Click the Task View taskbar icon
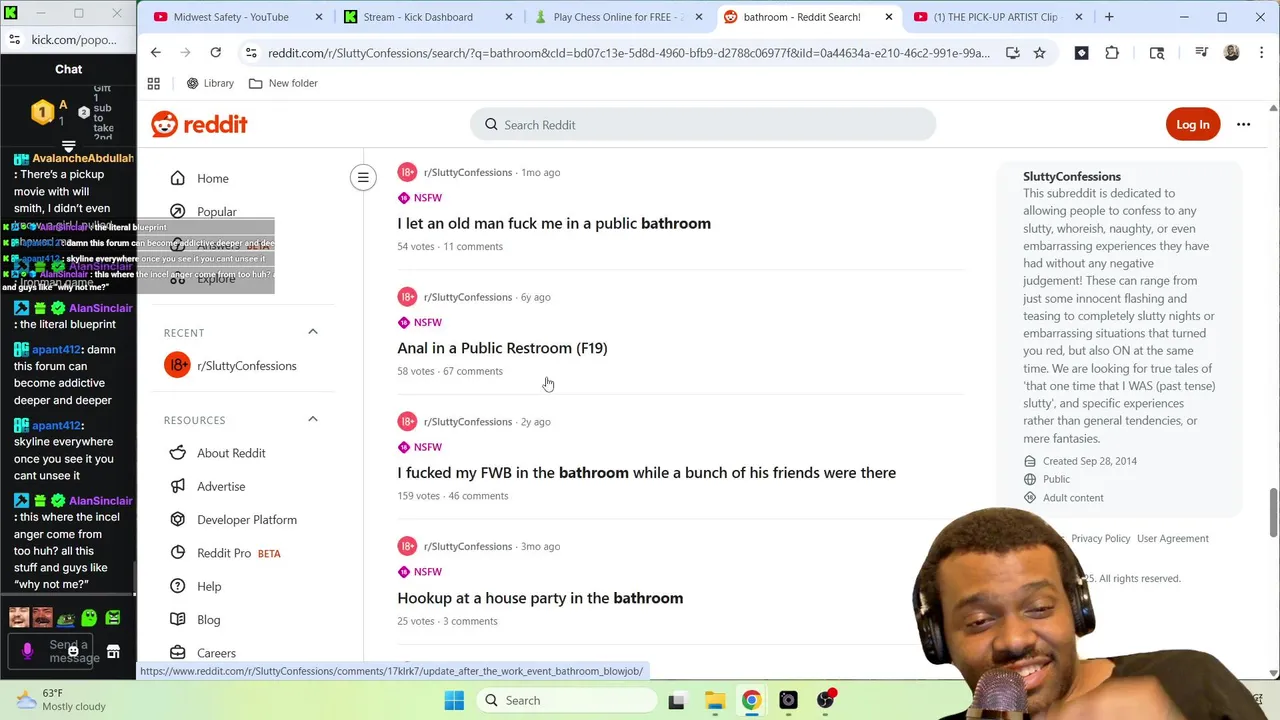Screen dimensions: 1280x720 coord(676,700)
